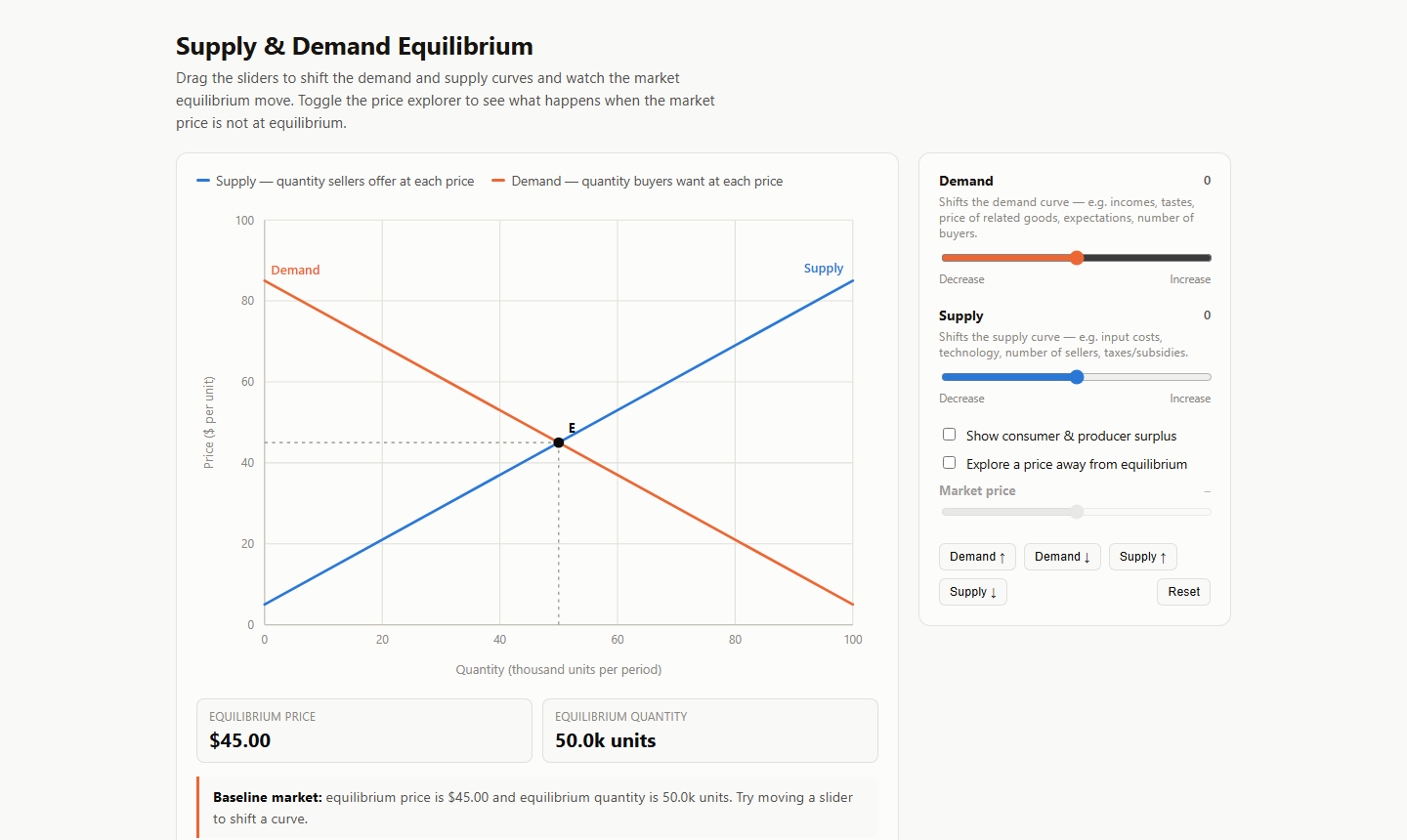Screen dimensions: 1407x840
Task: Click the blue Supply curve label on chart
Action: click(824, 269)
